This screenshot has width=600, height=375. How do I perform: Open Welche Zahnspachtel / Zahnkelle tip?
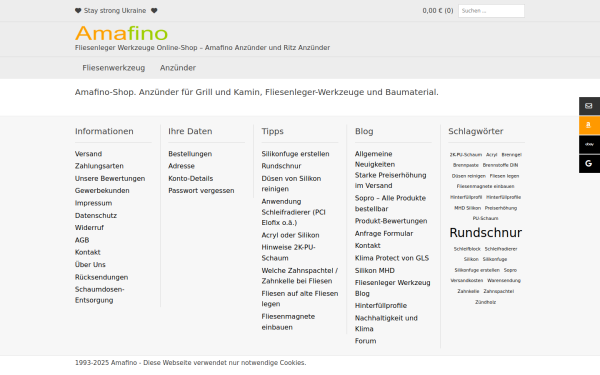(x=300, y=276)
